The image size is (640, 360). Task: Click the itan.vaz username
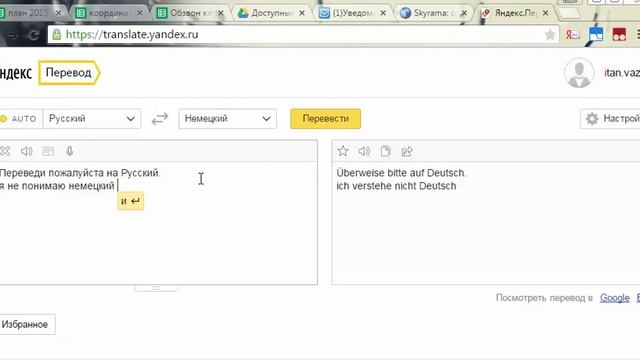tap(622, 73)
